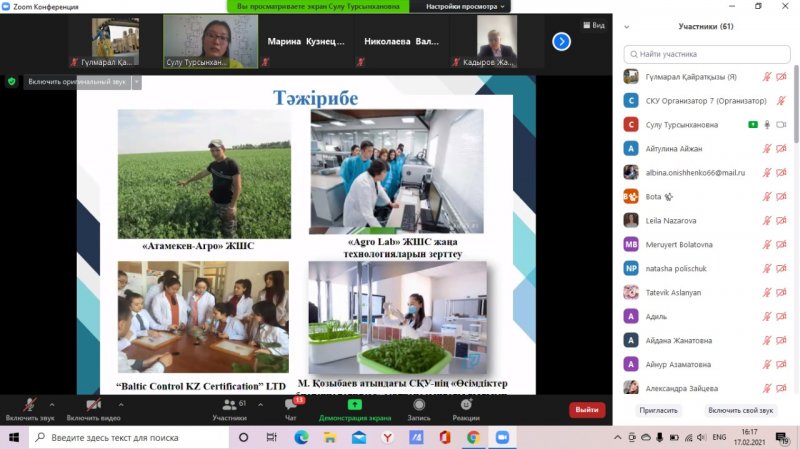Viewport: 800px width, 449px height.
Task: Click Включить свой звук button
Action: coord(740,410)
